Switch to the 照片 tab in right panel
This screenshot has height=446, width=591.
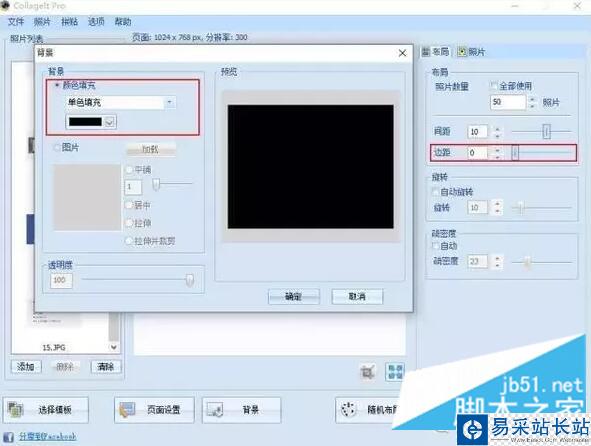coord(471,52)
